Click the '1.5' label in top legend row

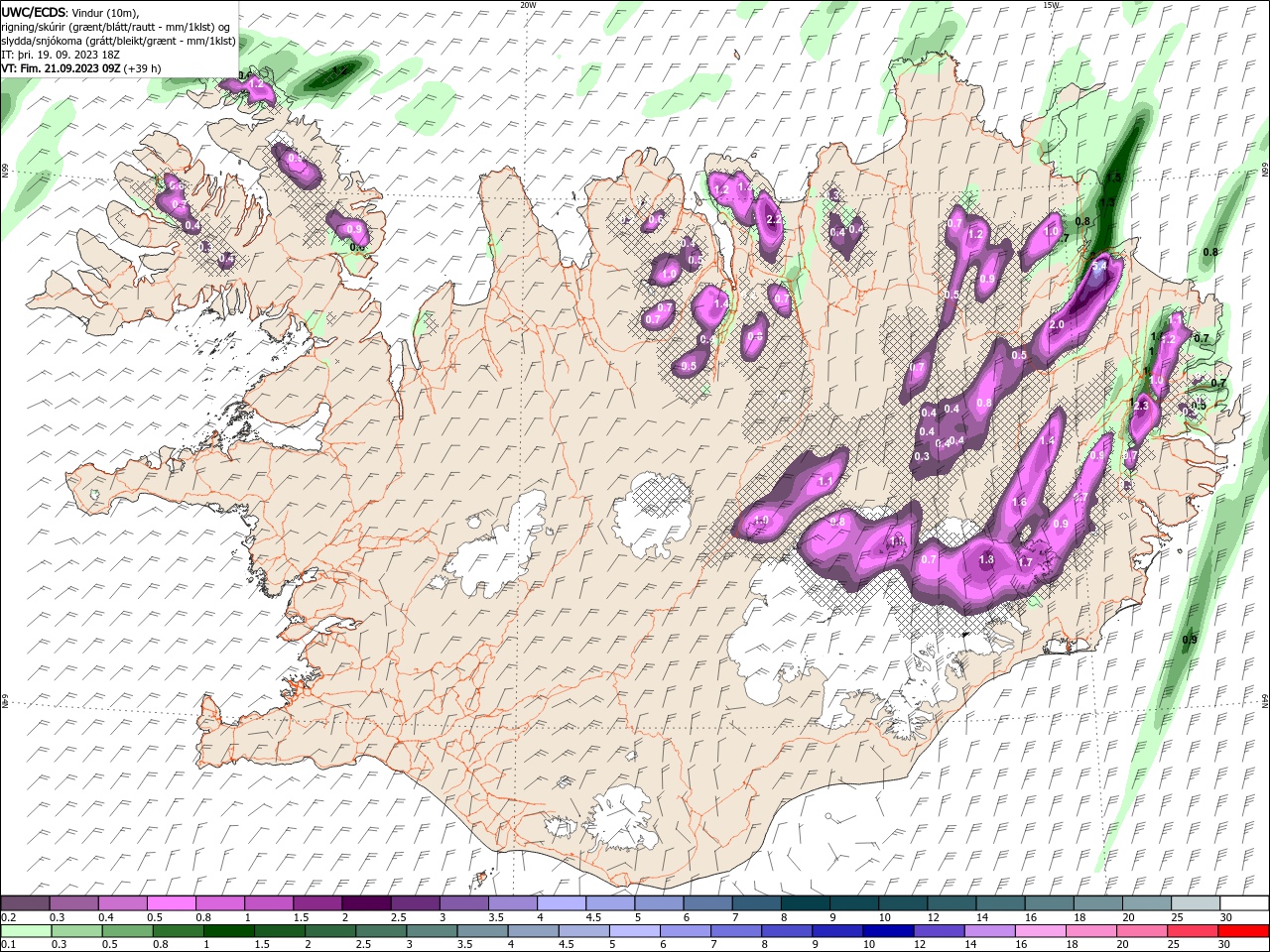(x=301, y=917)
